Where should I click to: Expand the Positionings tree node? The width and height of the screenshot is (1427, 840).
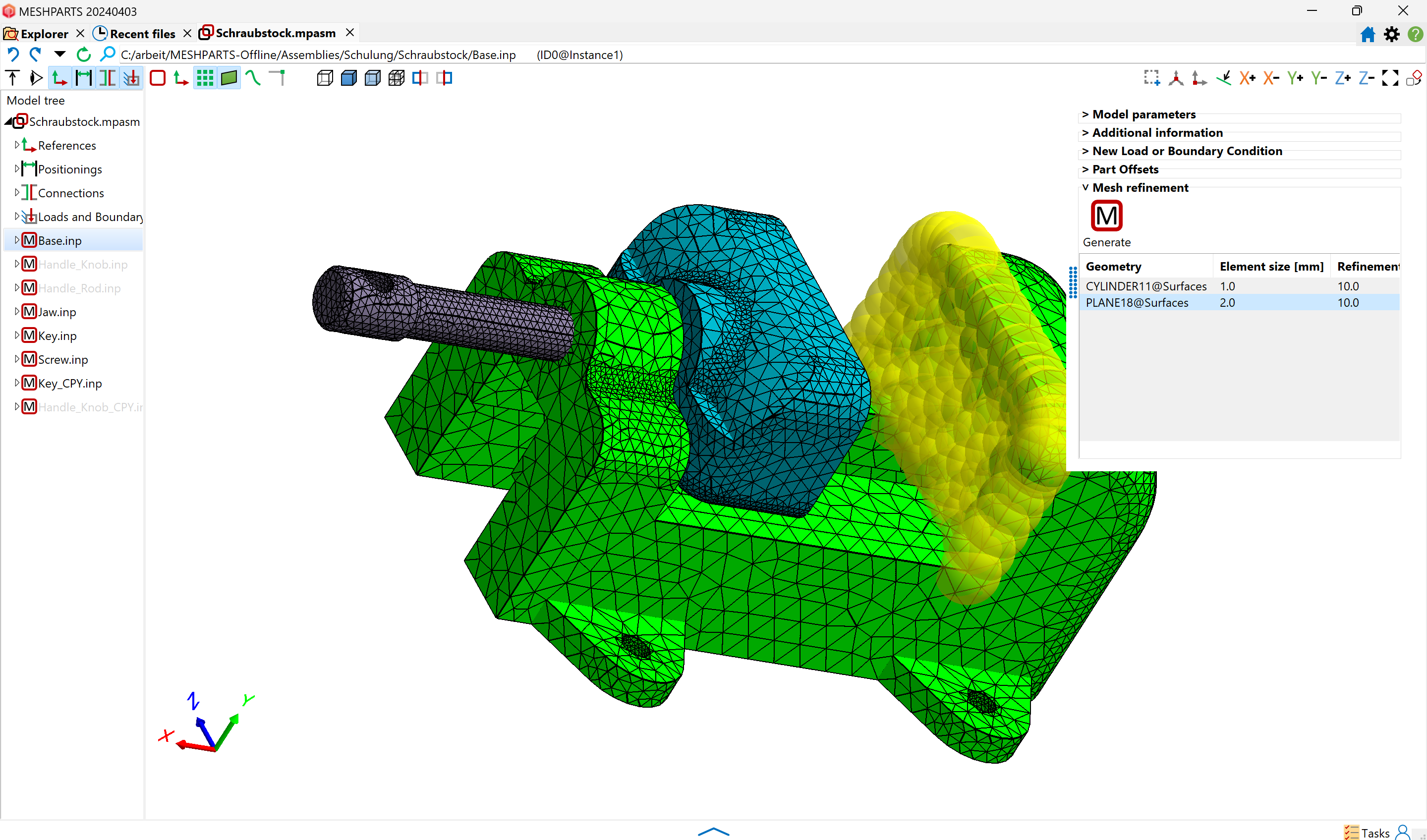click(16, 168)
